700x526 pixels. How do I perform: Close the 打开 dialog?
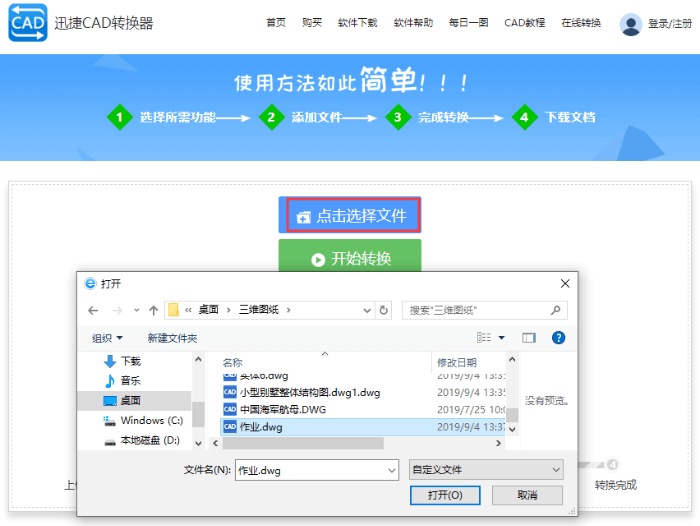(565, 284)
